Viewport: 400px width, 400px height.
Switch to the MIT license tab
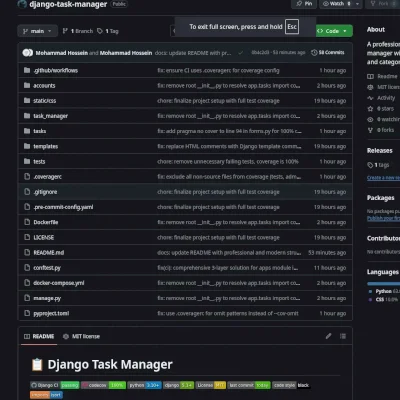82,336
